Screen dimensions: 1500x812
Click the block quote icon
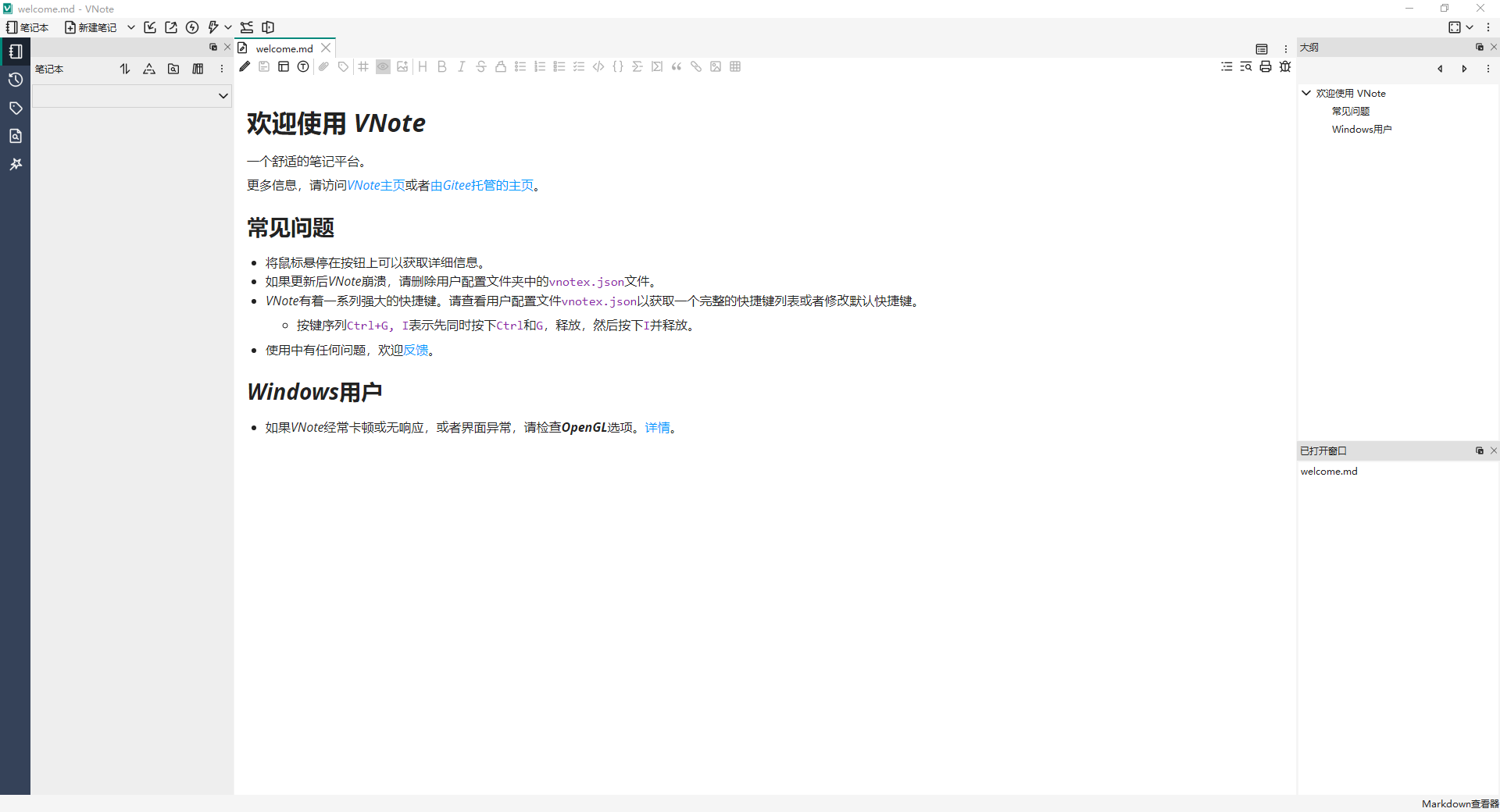(677, 67)
